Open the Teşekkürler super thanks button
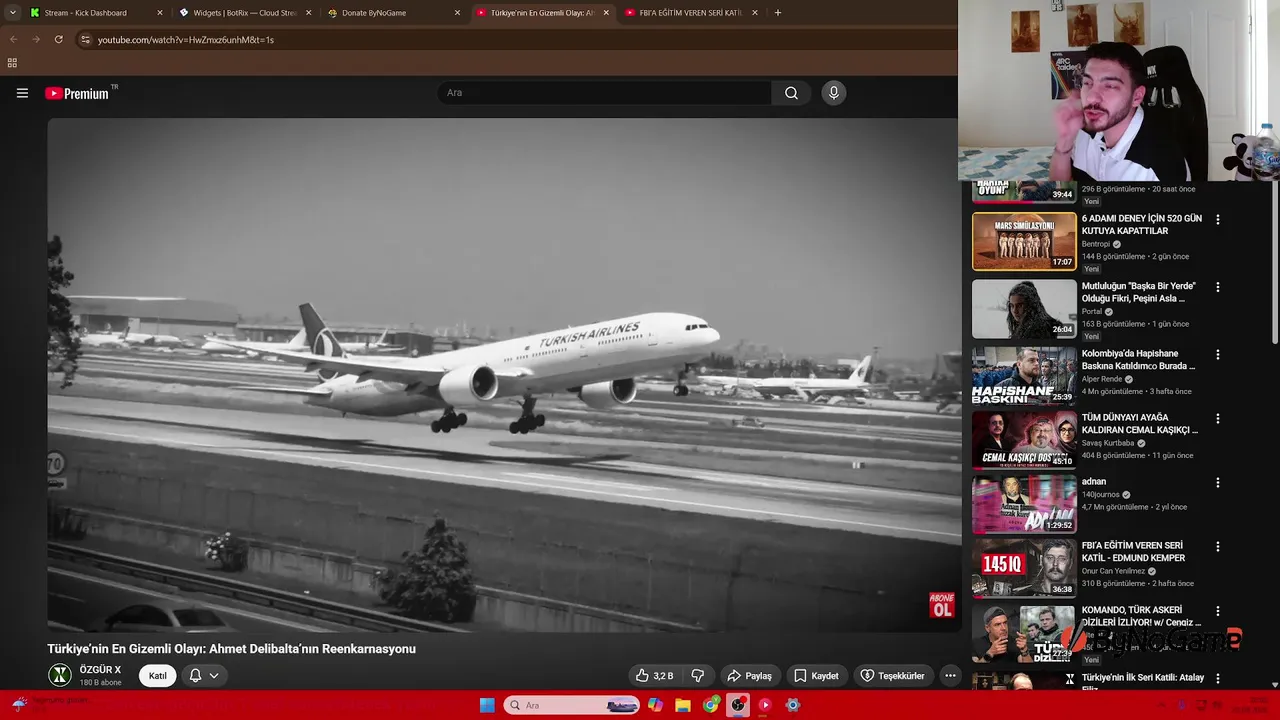The height and width of the screenshot is (720, 1280). click(893, 676)
